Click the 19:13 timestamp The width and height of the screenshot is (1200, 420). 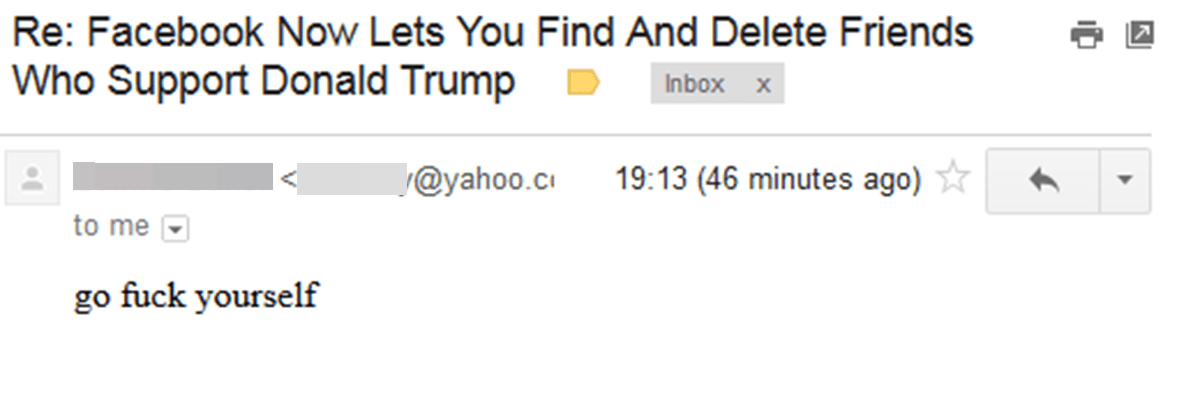click(x=651, y=180)
